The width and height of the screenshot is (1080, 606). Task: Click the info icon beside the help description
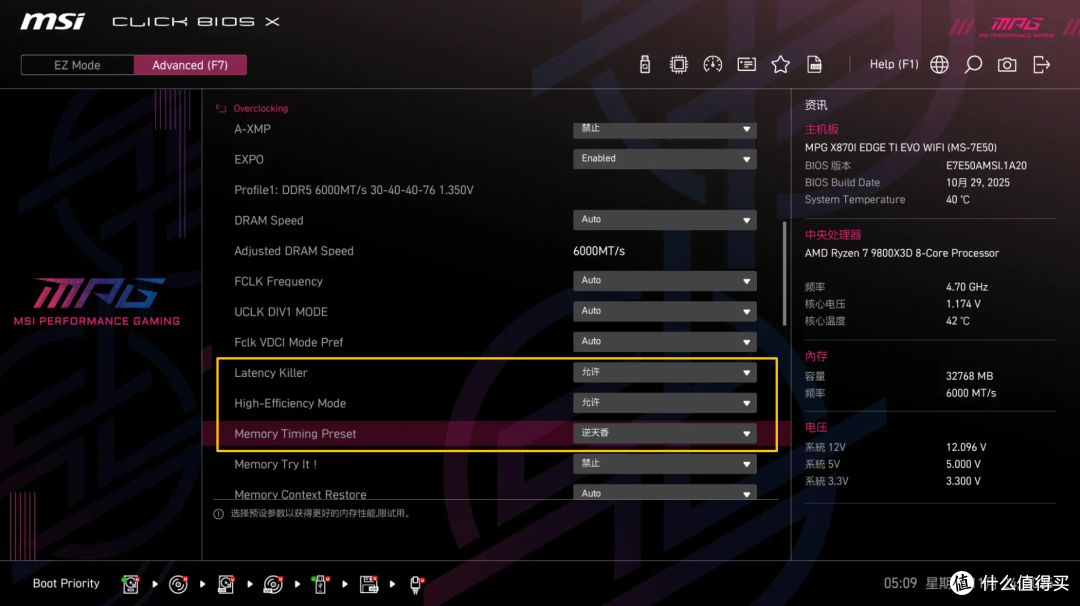218,514
